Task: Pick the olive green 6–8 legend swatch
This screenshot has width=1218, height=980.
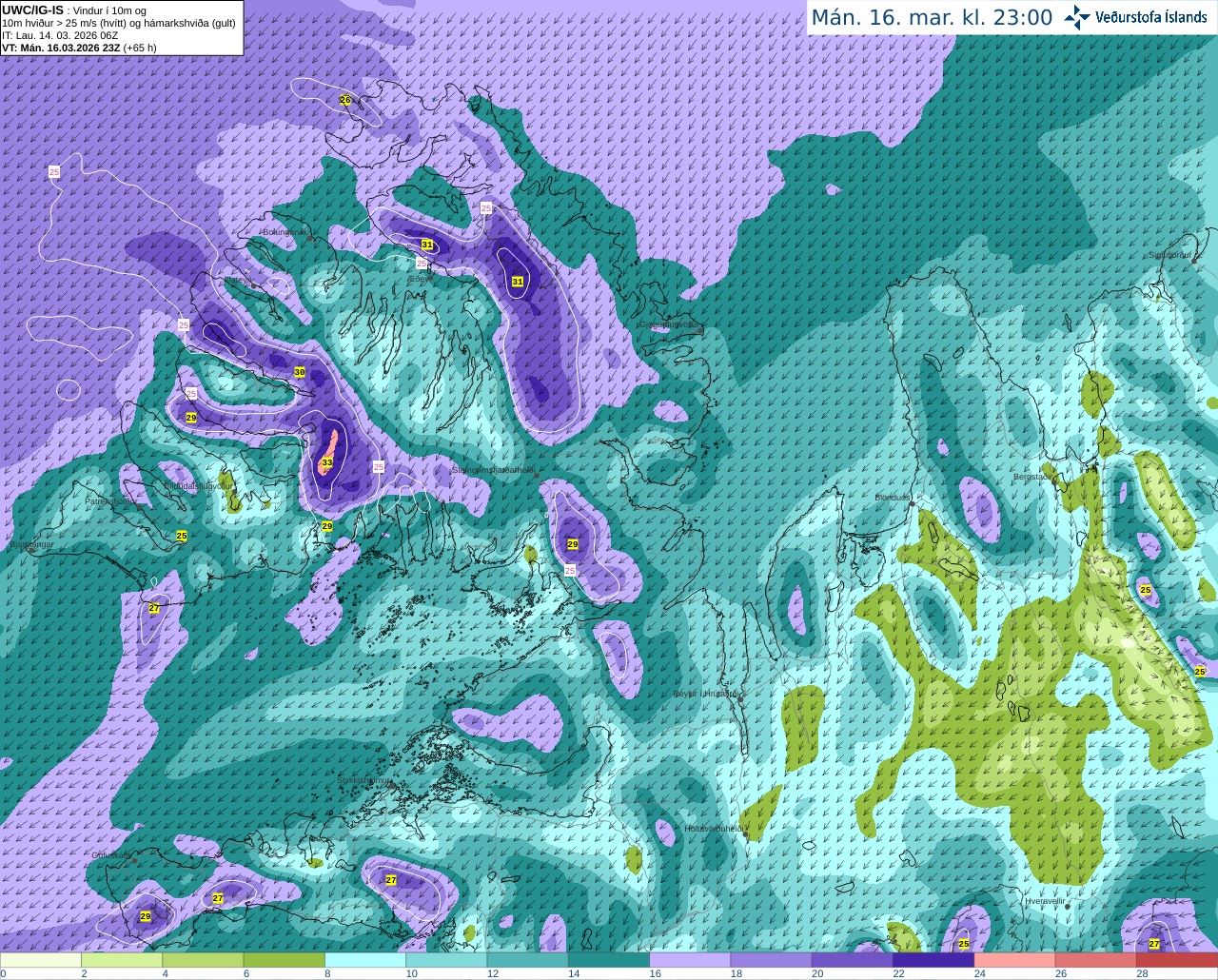Action: coord(284,960)
